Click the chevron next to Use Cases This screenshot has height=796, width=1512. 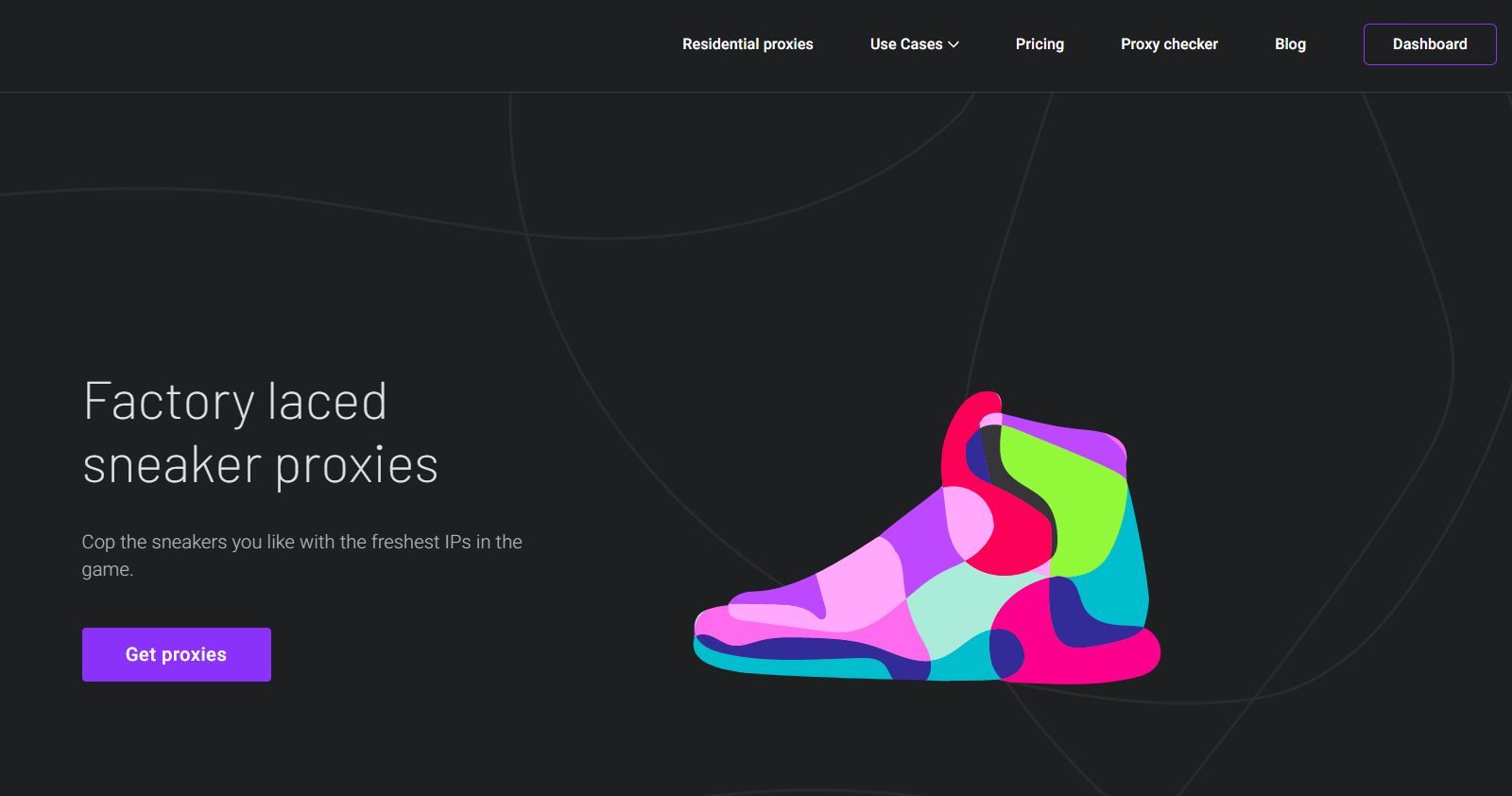pos(954,44)
